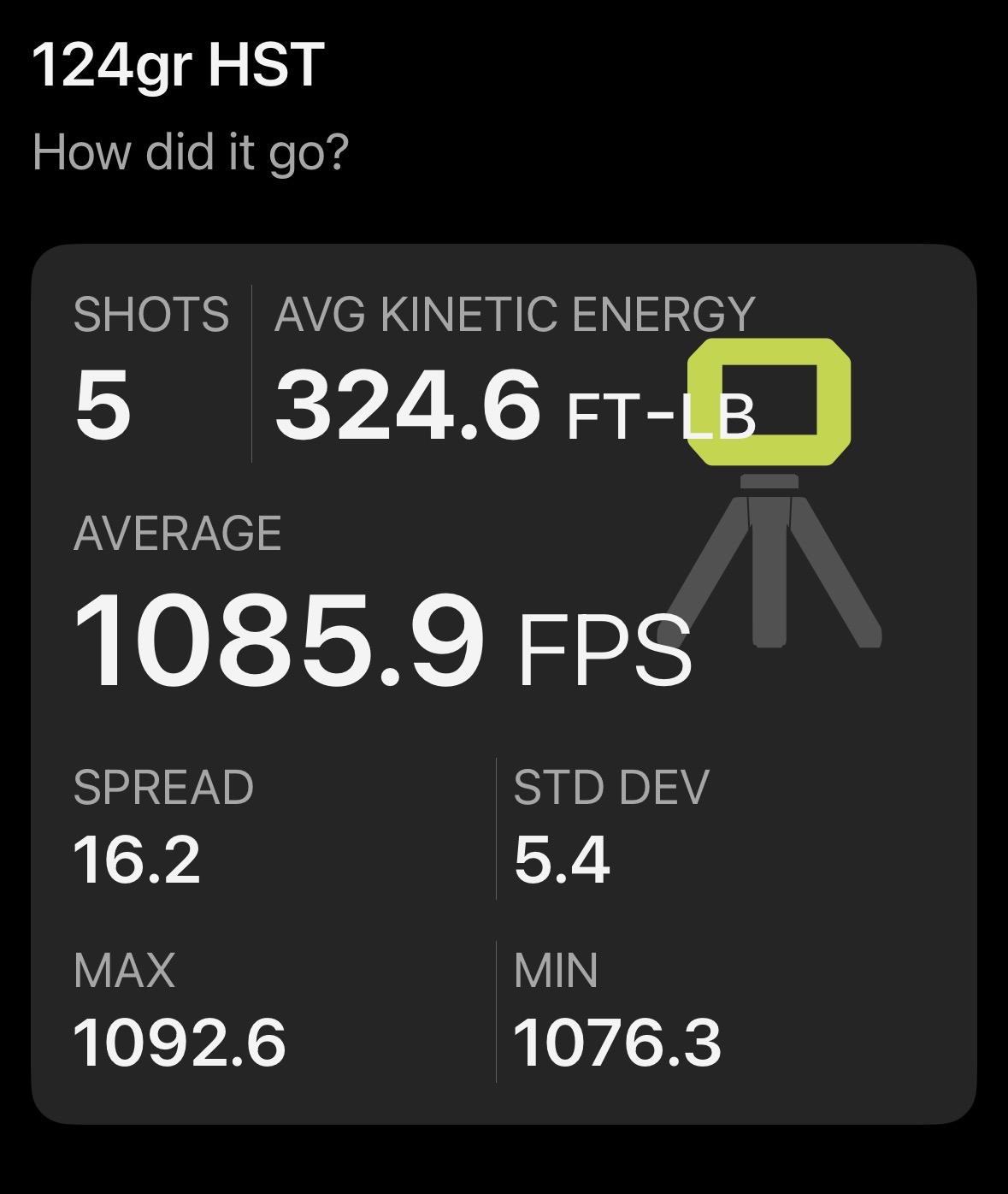
Task: Tap the AVERAGE label
Action: 178,533
